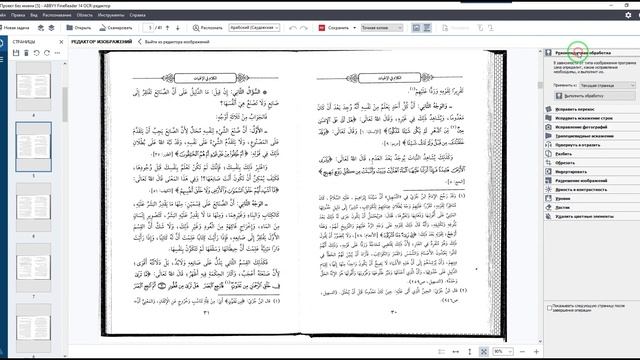640x360 pixels.
Task: Toggle the text pane view icon
Action: [427, 28]
